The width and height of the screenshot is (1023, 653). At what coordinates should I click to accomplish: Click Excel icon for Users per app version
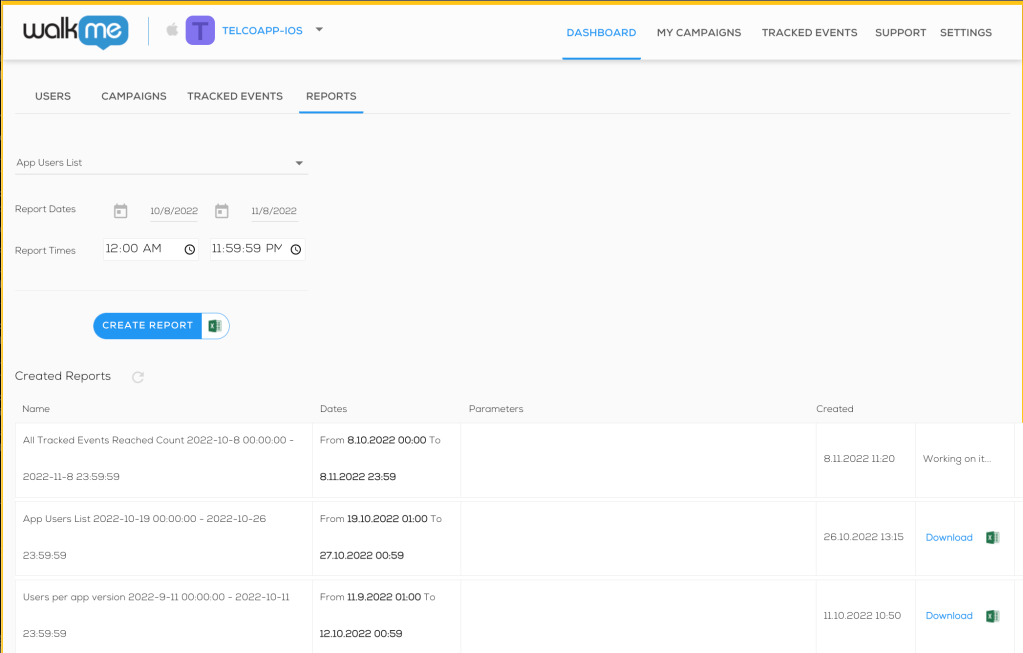pos(992,616)
